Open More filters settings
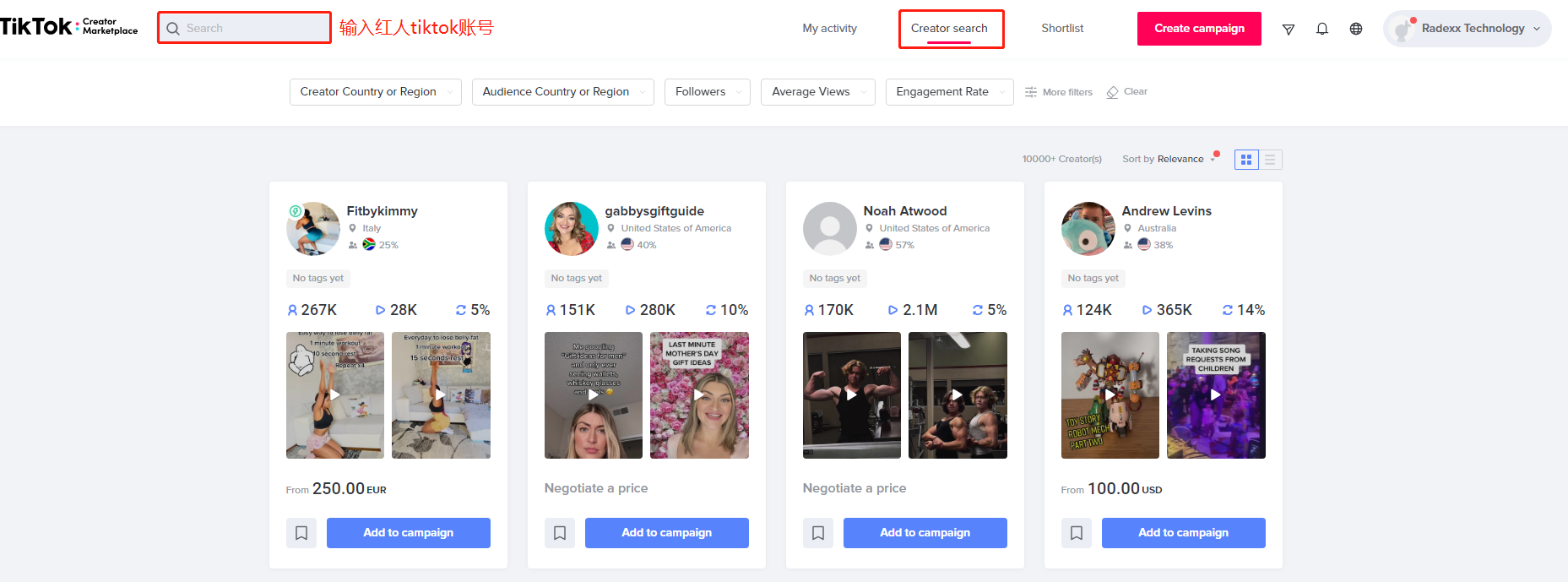Image resolution: width=1568 pixels, height=582 pixels. click(1059, 92)
